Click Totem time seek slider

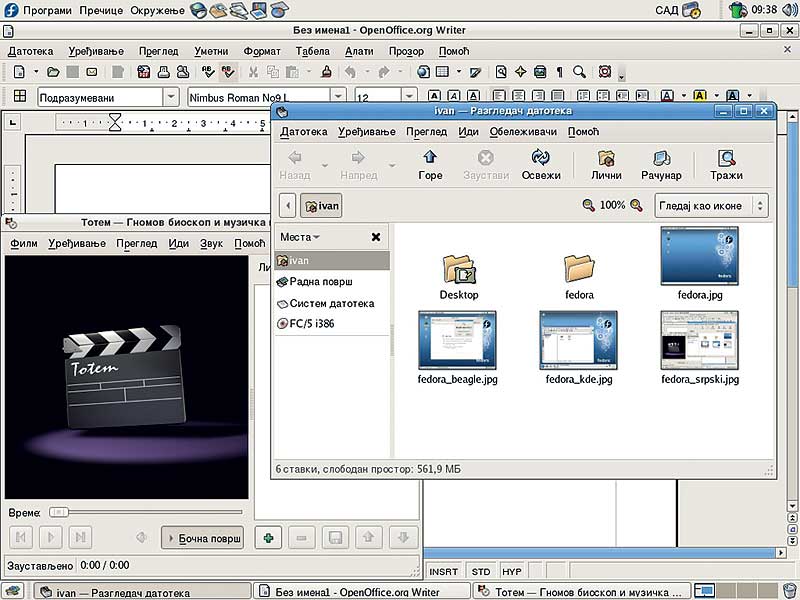point(145,512)
